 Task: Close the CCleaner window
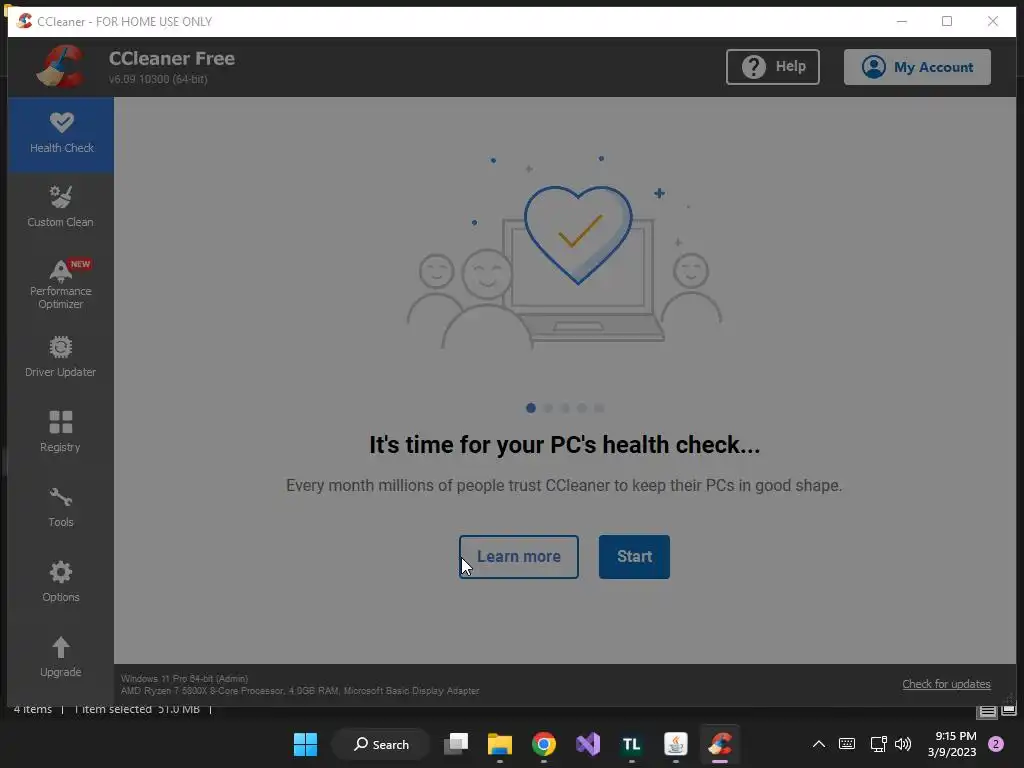(x=993, y=22)
